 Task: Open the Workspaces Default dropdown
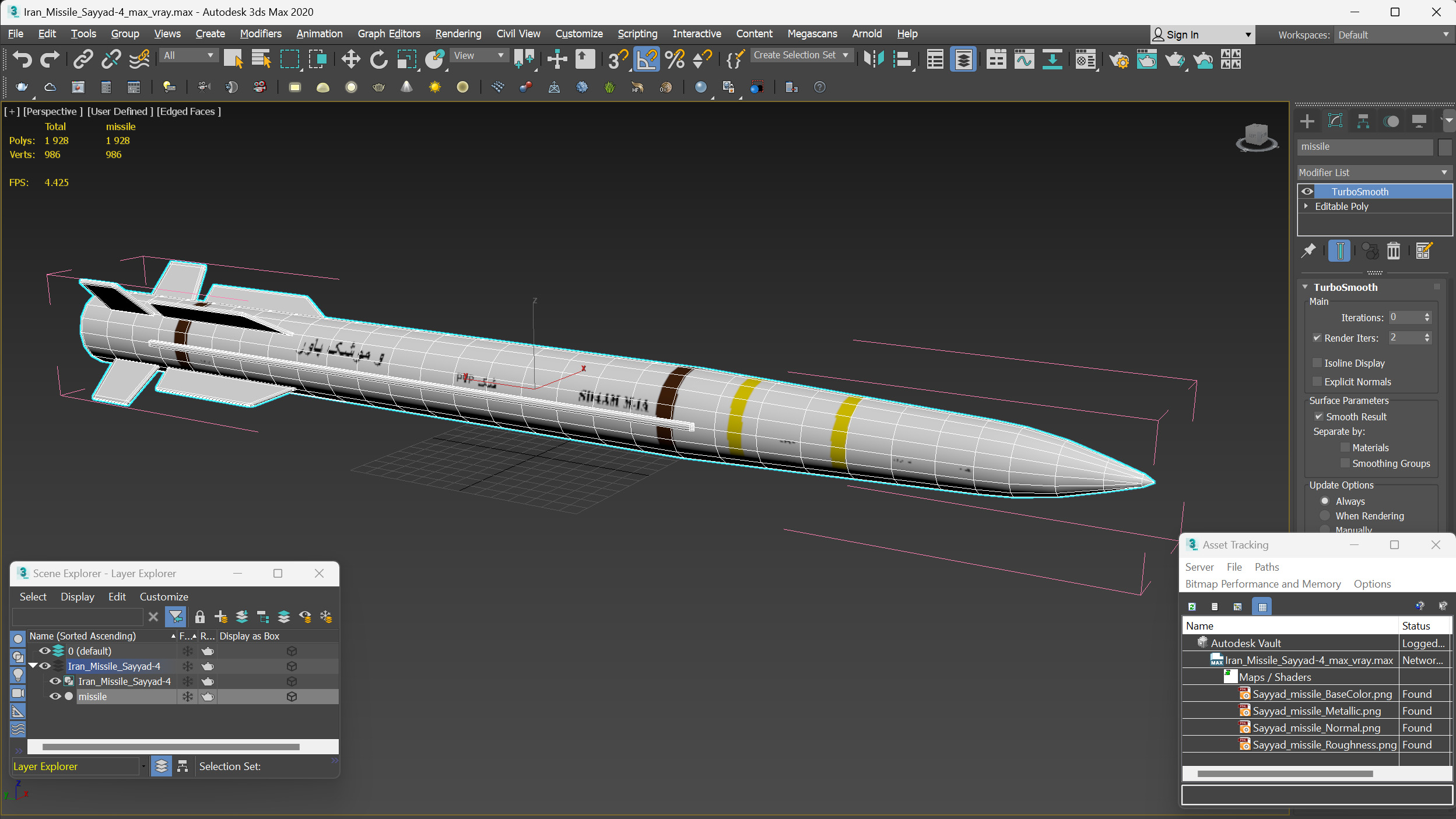coord(1393,35)
